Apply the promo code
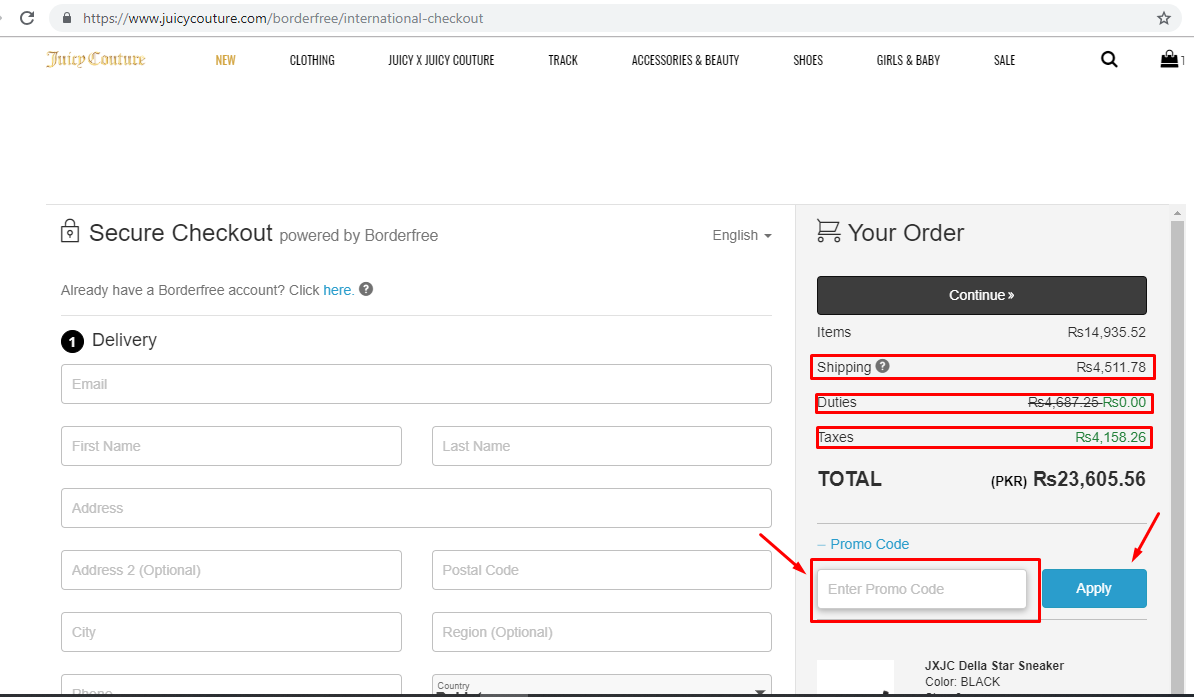The height and width of the screenshot is (697, 1194). coord(1094,589)
